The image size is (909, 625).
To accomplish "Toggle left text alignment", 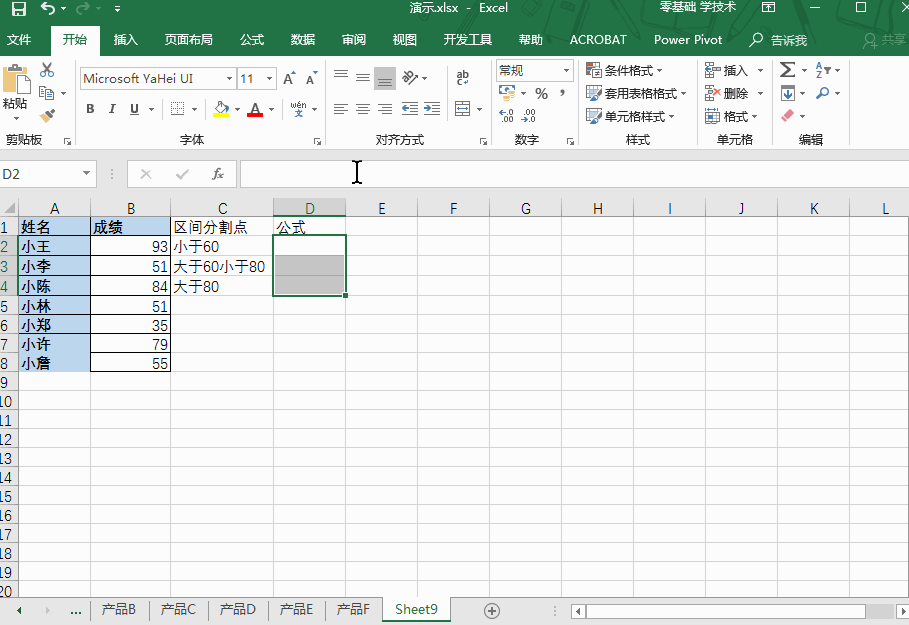I will pyautogui.click(x=341, y=108).
